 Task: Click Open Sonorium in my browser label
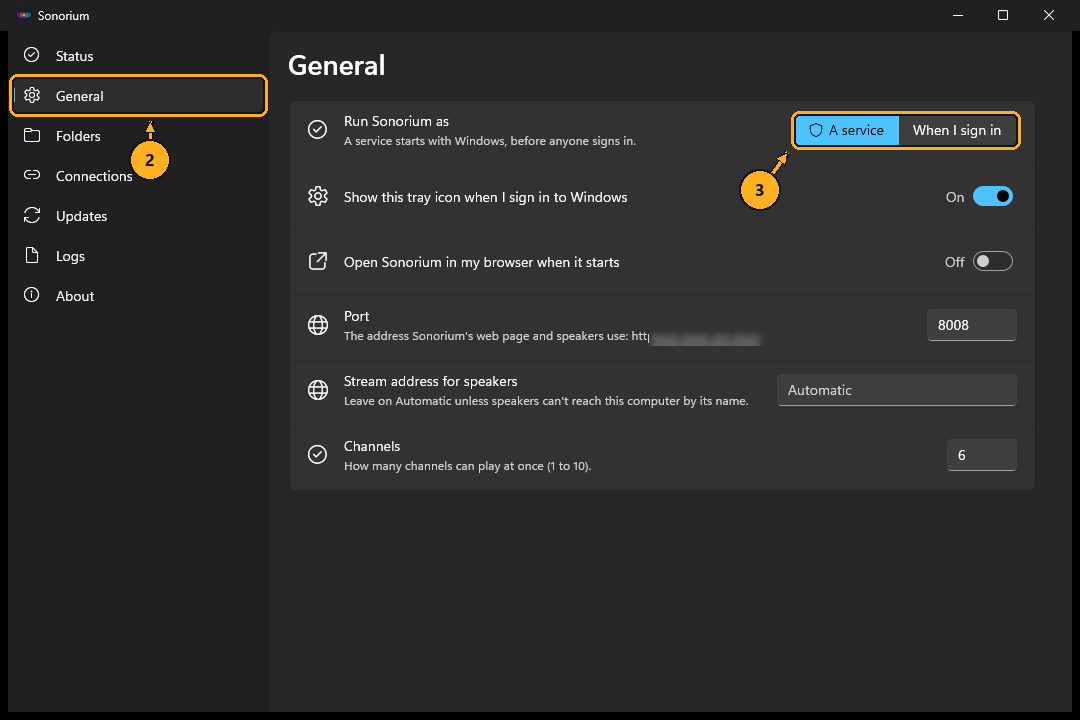(x=481, y=262)
